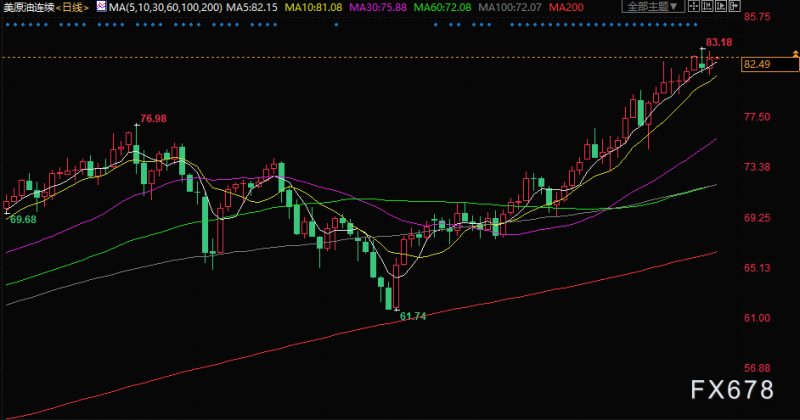The width and height of the screenshot is (800, 420).
Task: Click the MA5:82.15 legend value
Action: pyautogui.click(x=252, y=8)
